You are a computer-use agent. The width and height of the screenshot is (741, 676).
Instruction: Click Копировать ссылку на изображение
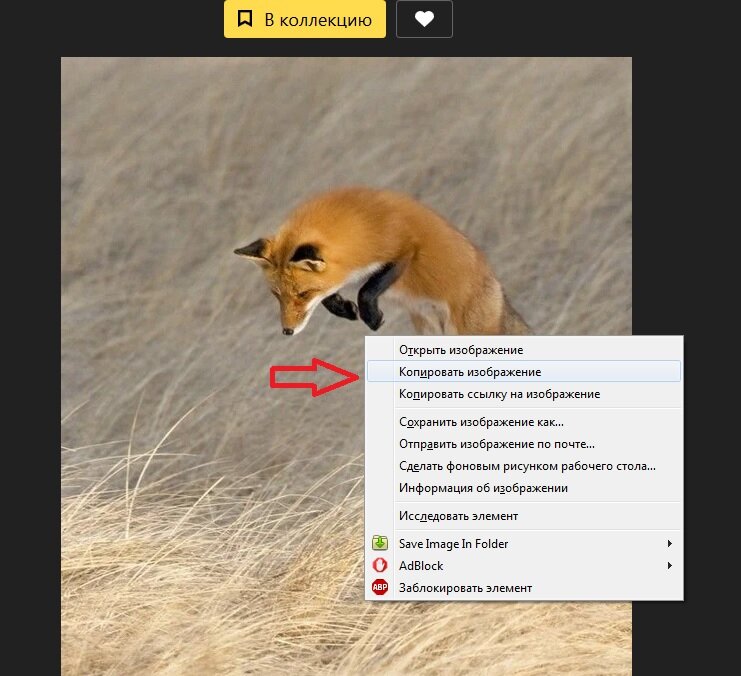click(x=499, y=394)
